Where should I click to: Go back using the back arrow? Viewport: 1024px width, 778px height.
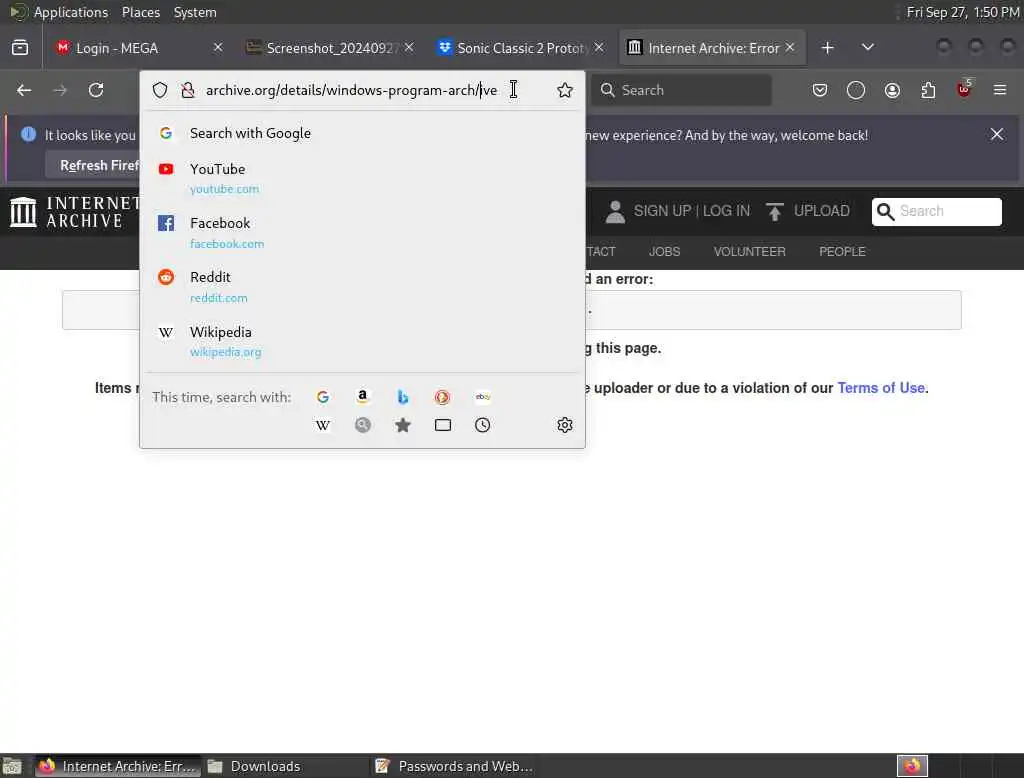coord(24,90)
